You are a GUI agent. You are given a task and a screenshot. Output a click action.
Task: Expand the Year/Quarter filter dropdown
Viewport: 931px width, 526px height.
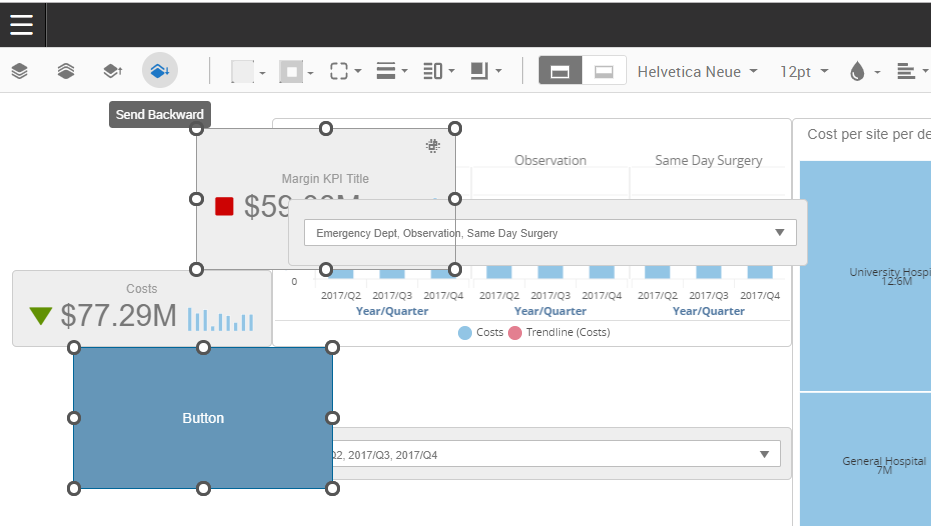tap(765, 455)
